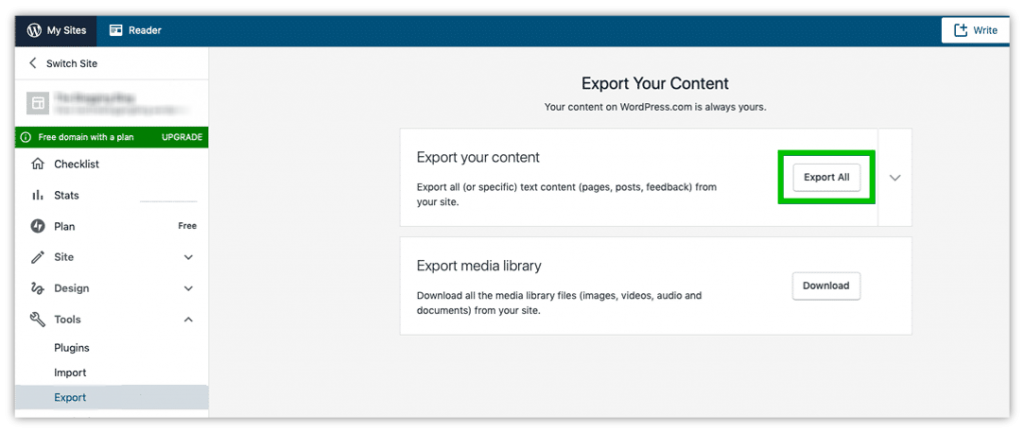Image resolution: width=1024 pixels, height=433 pixels.
Task: Click the Design squiggle icon
Action: pyautogui.click(x=38, y=288)
